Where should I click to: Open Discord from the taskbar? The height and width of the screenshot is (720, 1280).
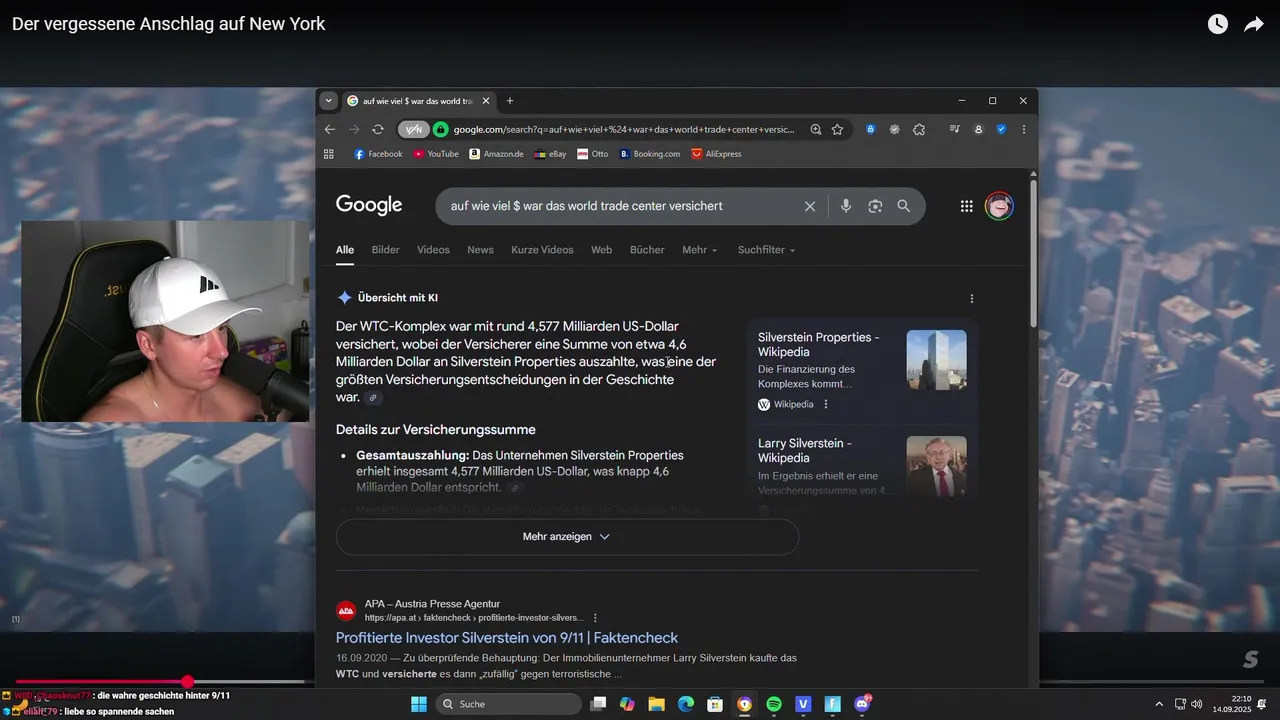[862, 704]
